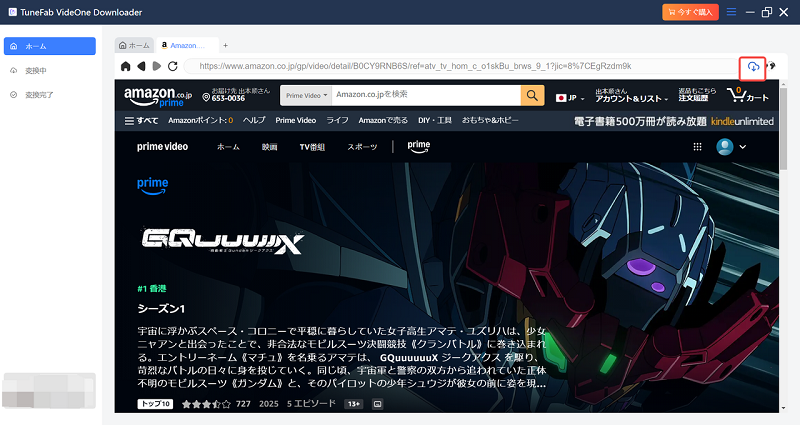Go back with the left arrow icon
Viewport: 800px width, 425px height.
click(x=141, y=66)
